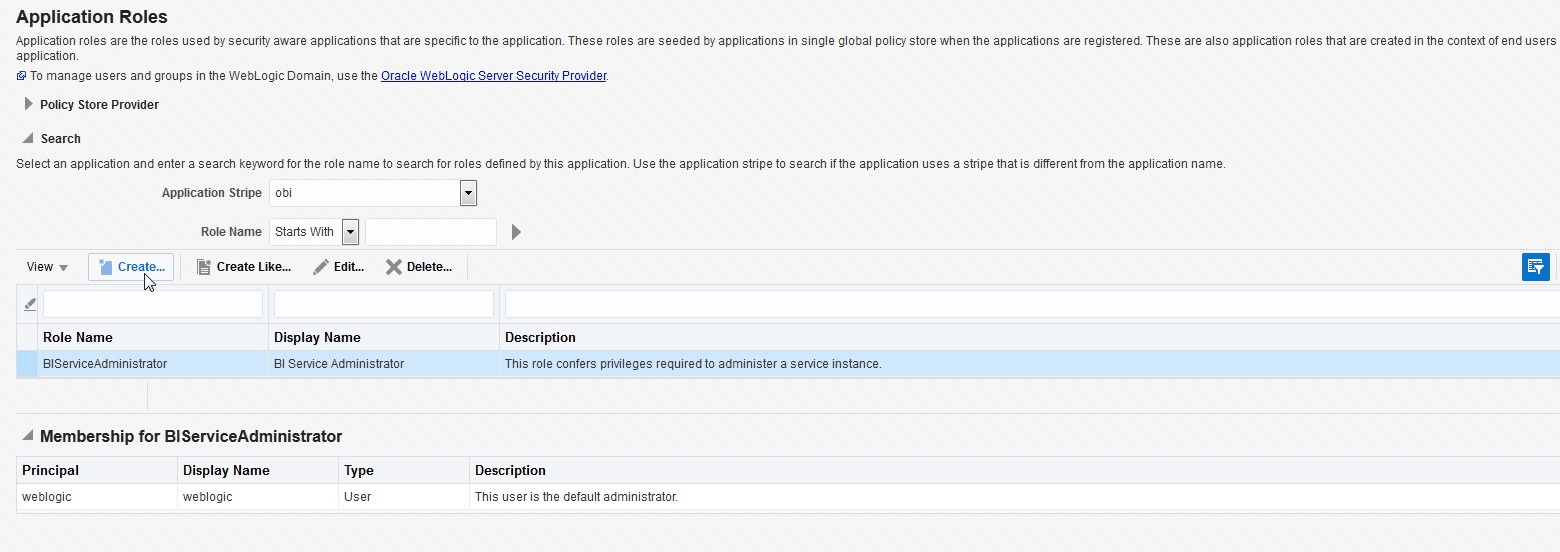Viewport: 1560px width, 552px height.
Task: Click the Role Name column filter field
Action: [152, 304]
